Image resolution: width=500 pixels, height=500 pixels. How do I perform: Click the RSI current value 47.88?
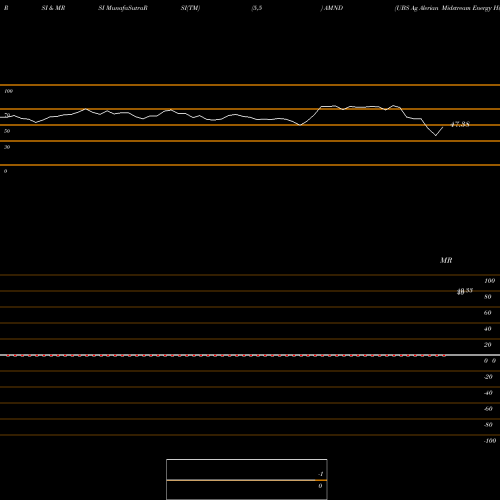point(460,124)
